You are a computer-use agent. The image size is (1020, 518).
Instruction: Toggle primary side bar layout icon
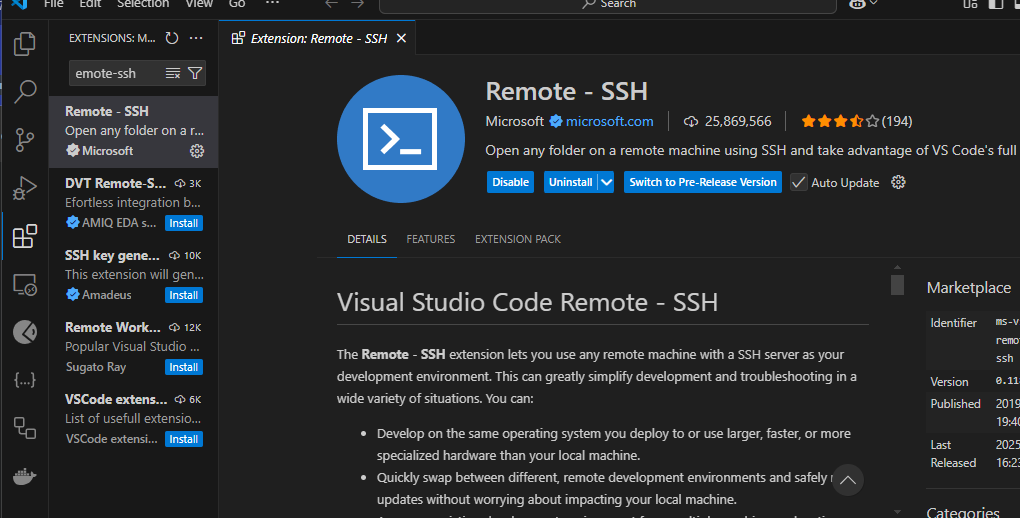(995, 4)
